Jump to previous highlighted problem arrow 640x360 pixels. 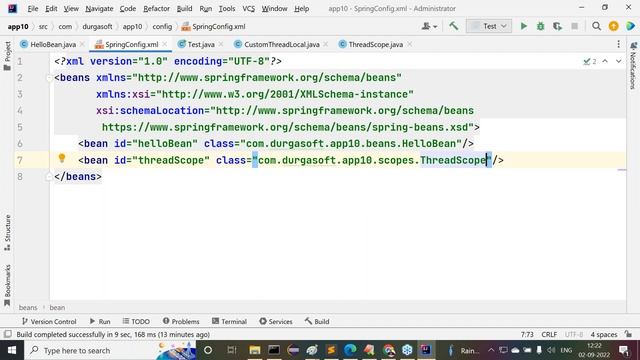pos(605,61)
